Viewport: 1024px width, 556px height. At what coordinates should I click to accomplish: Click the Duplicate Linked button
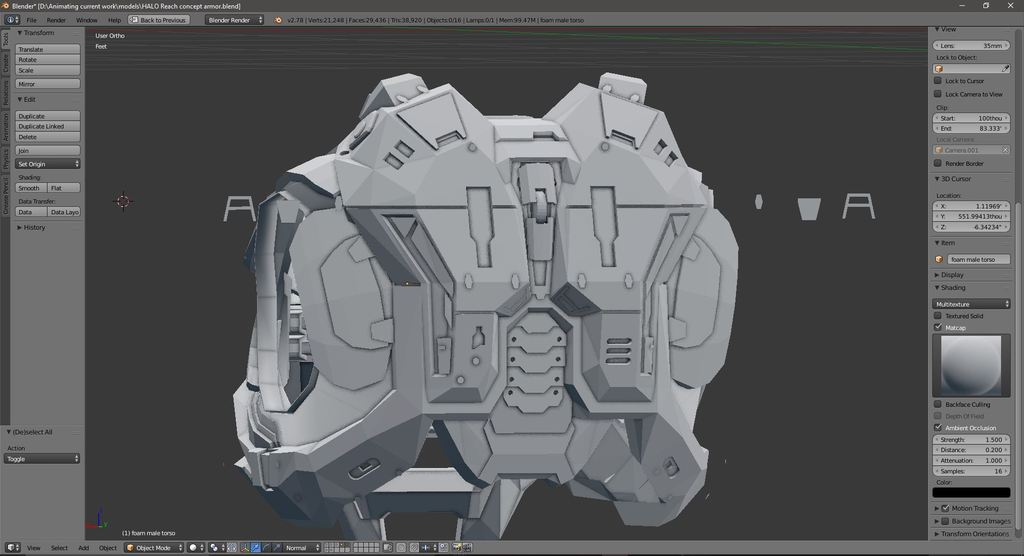pyautogui.click(x=48, y=126)
